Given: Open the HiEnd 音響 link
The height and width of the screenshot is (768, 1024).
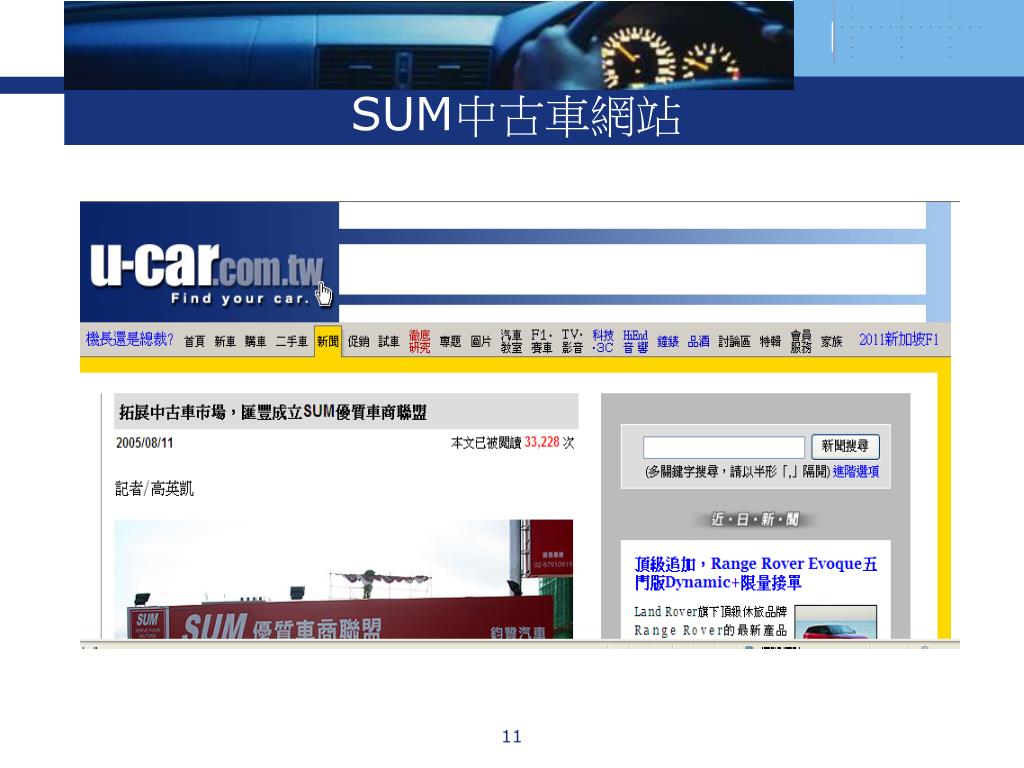Looking at the screenshot, I should (635, 341).
